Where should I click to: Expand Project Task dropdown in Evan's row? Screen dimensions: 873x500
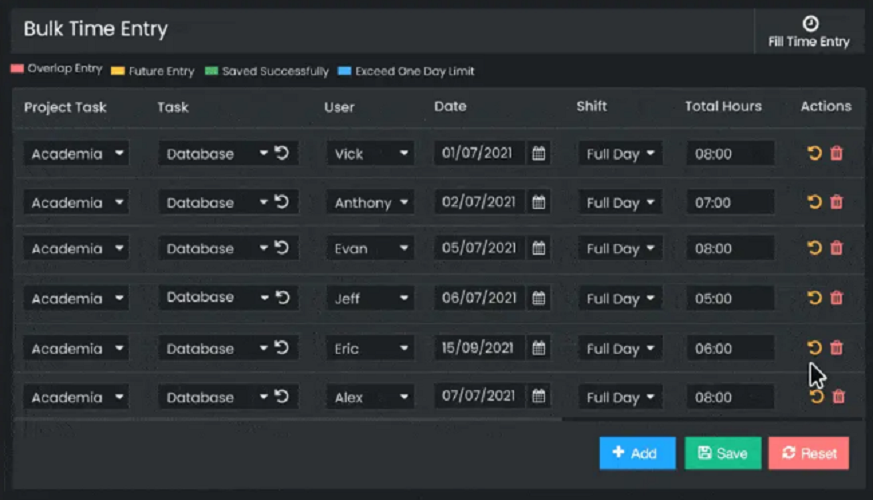point(76,249)
